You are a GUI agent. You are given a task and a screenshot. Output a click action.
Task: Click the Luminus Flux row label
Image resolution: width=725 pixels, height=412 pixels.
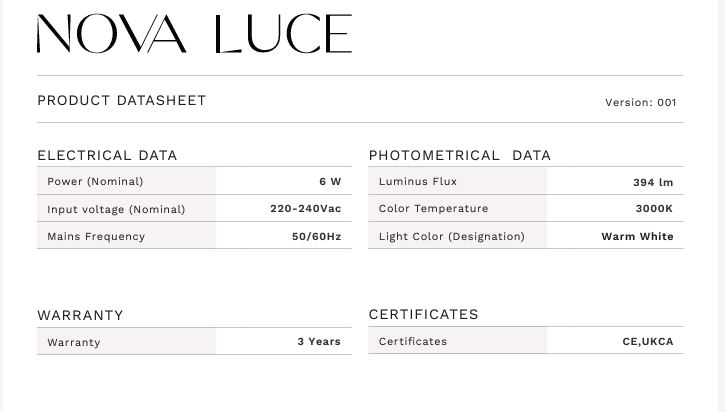[x=417, y=182]
